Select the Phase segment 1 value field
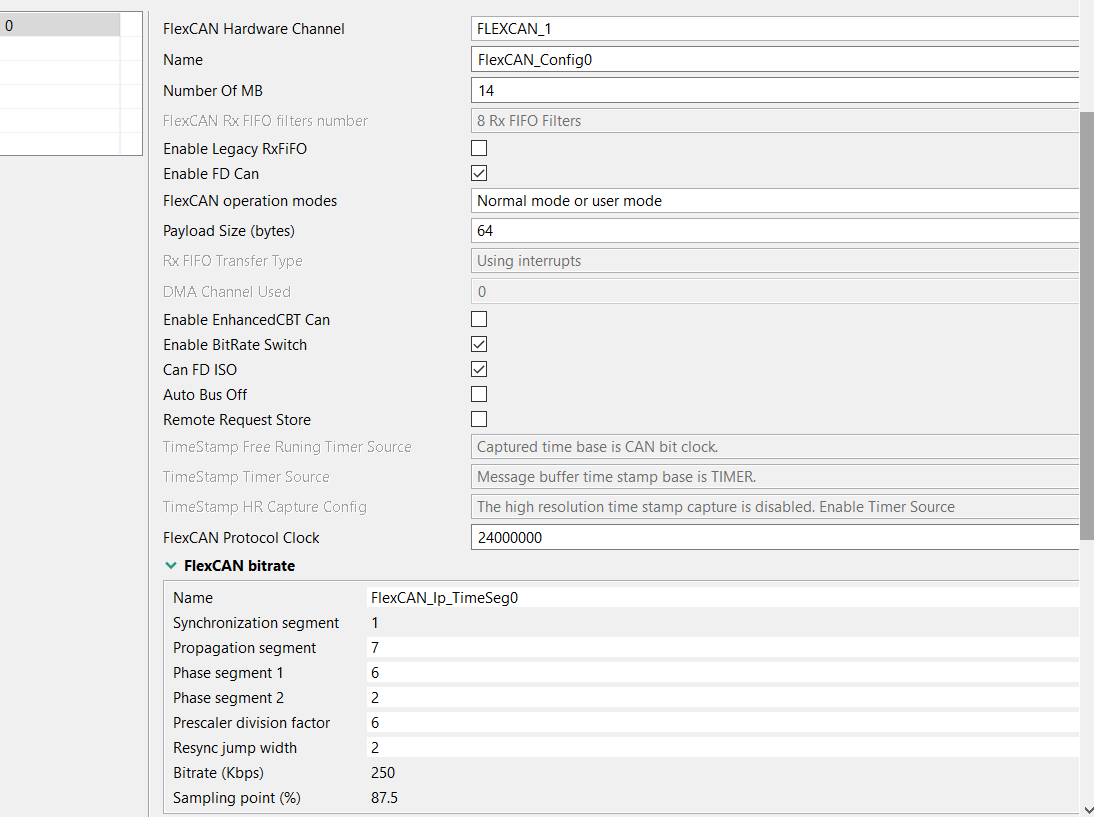Screen dimensions: 1094x817 tap(720, 673)
